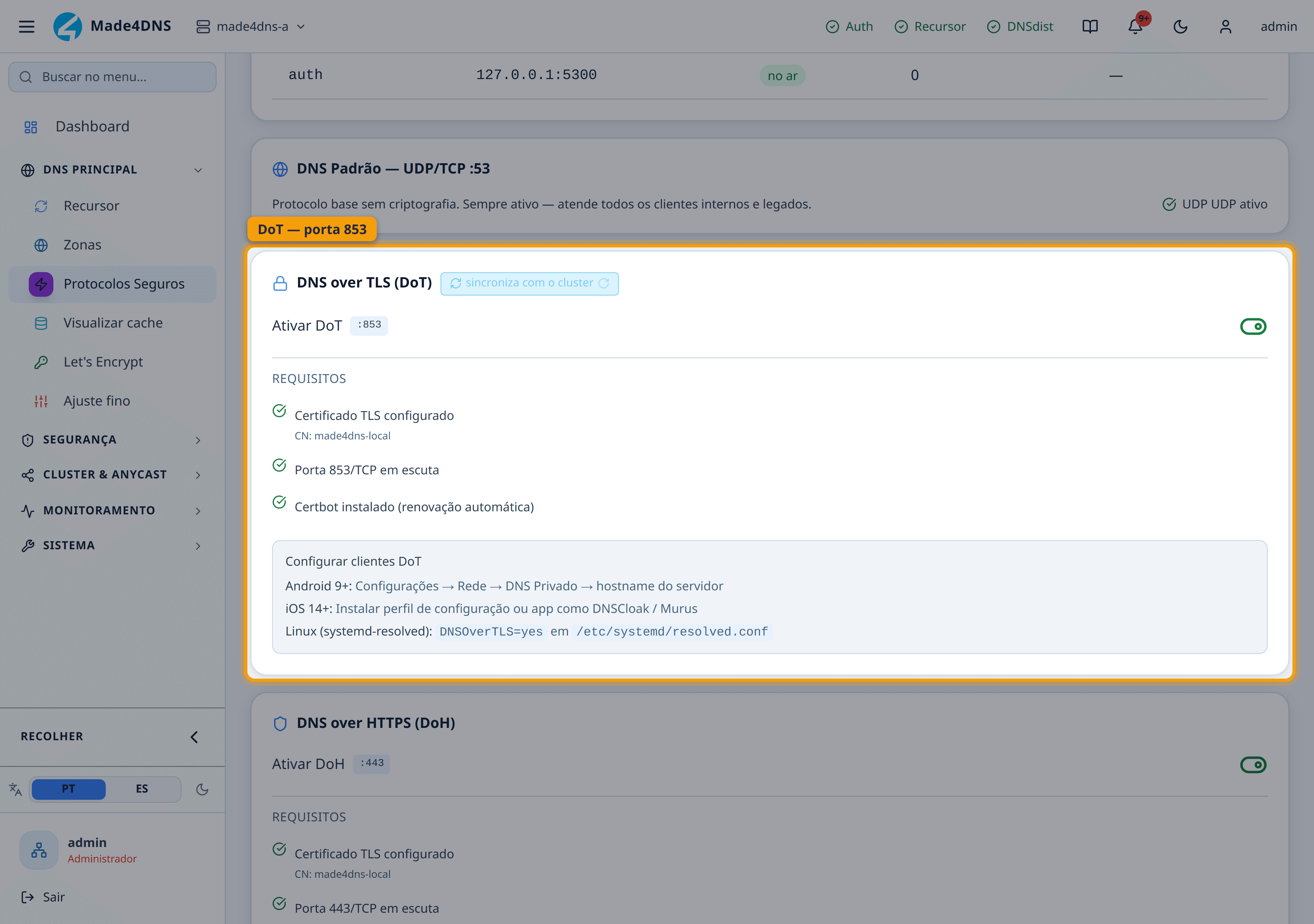1314x924 pixels.
Task: Click the Dashboard grid icon
Action: 31,127
